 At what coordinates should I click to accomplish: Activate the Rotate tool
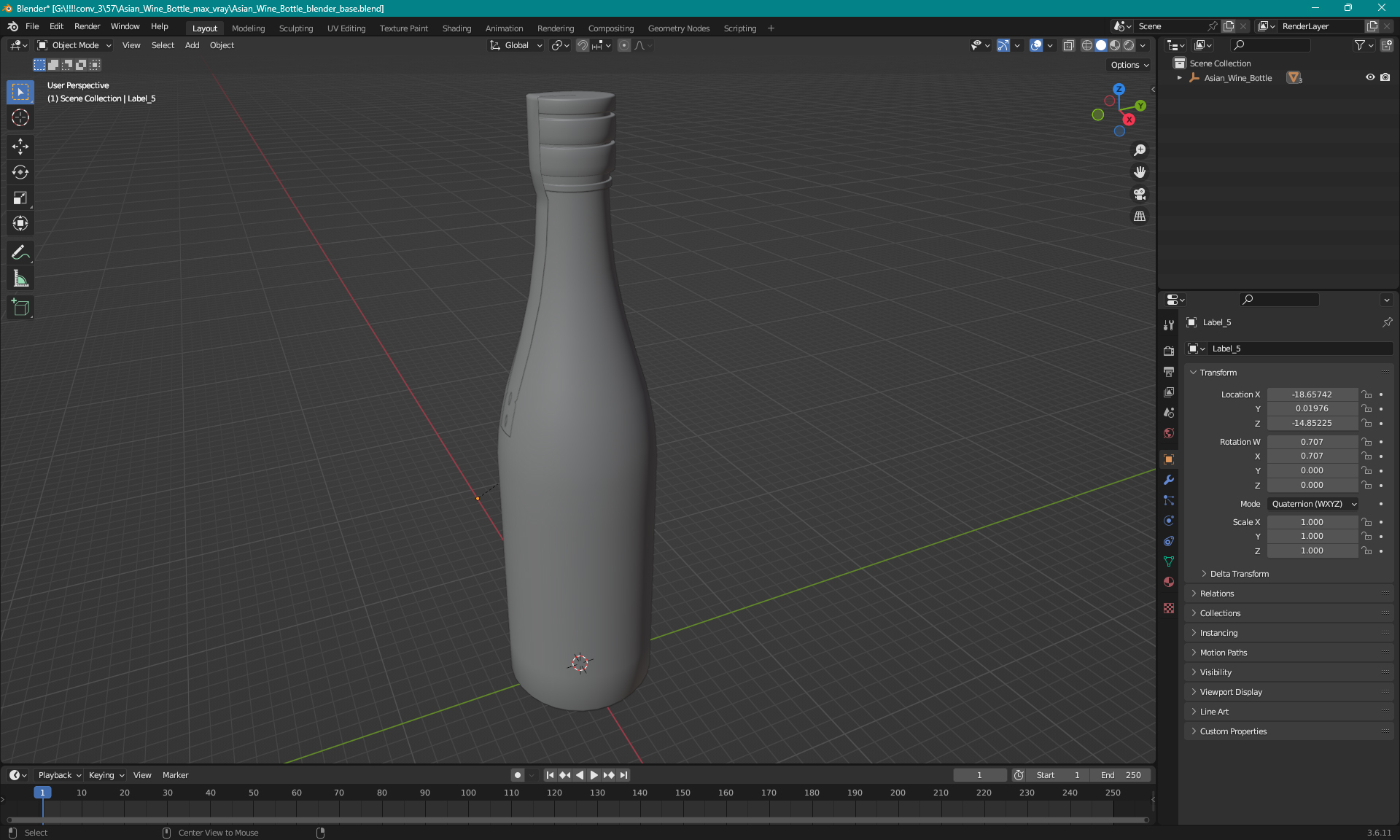click(x=20, y=172)
